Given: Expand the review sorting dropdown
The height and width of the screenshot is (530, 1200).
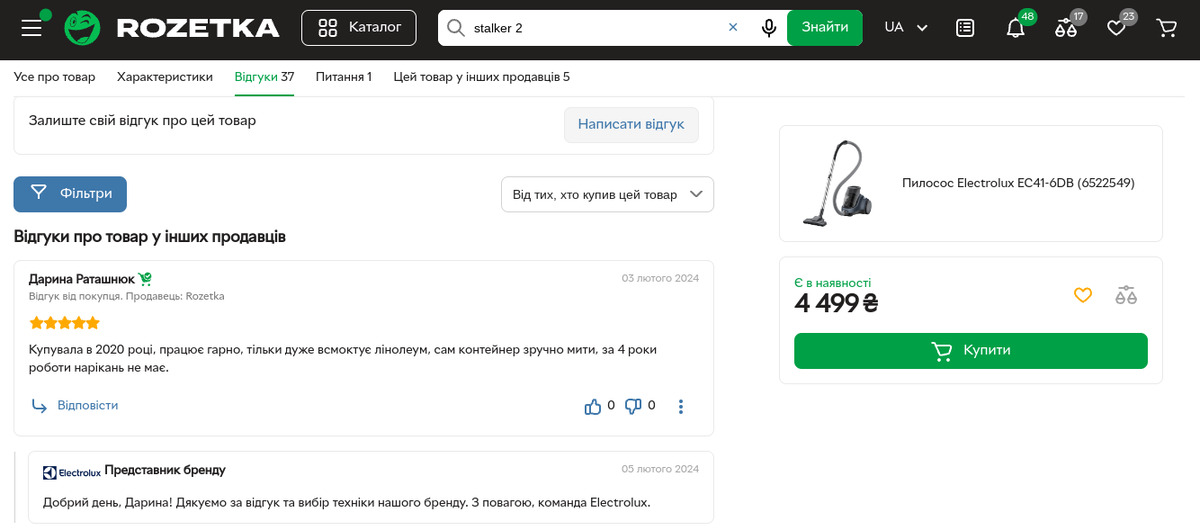Looking at the screenshot, I should tap(607, 195).
